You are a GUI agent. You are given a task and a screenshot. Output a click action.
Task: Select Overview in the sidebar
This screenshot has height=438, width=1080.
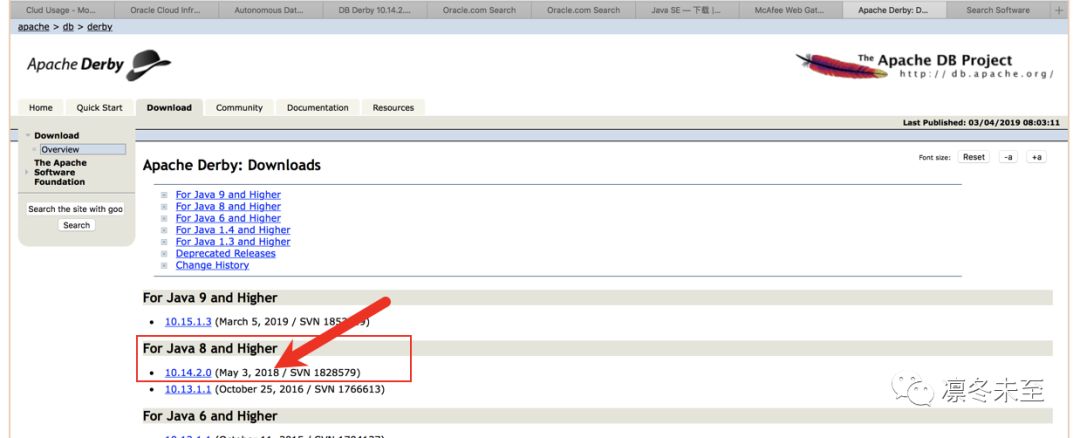click(83, 149)
